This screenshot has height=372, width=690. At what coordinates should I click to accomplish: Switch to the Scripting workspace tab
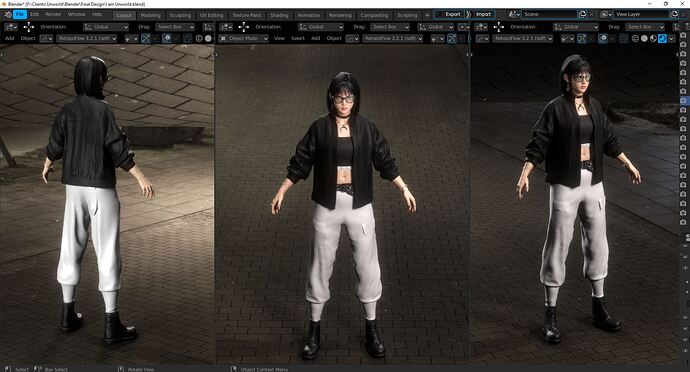(x=407, y=15)
